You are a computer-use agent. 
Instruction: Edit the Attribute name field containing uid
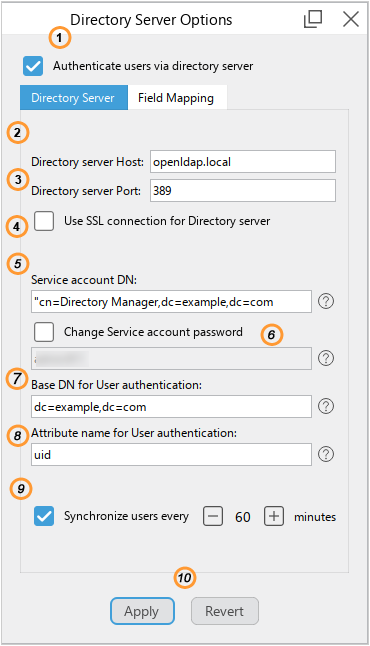click(x=171, y=454)
